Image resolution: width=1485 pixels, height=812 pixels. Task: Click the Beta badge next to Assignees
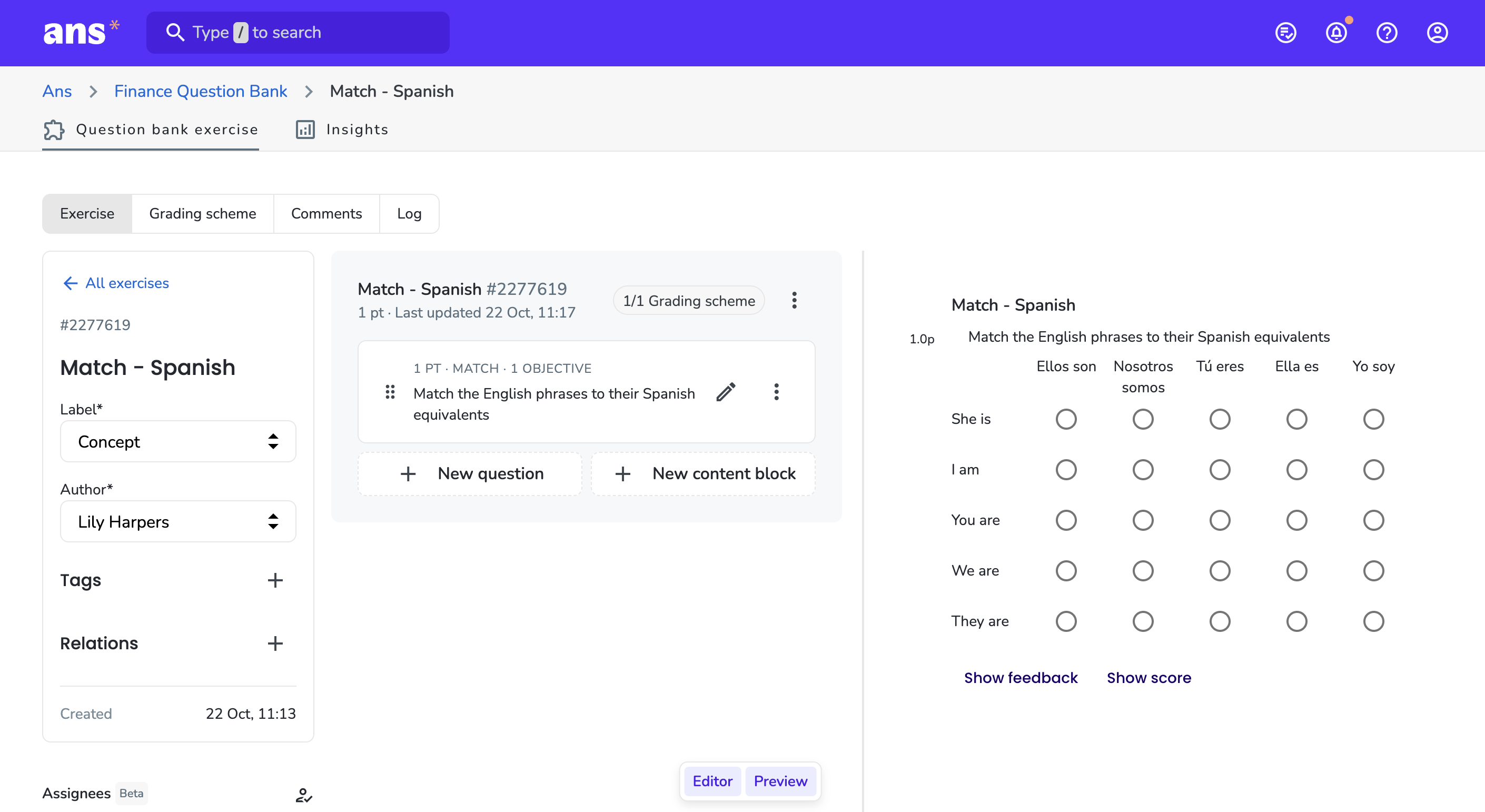coord(132,794)
